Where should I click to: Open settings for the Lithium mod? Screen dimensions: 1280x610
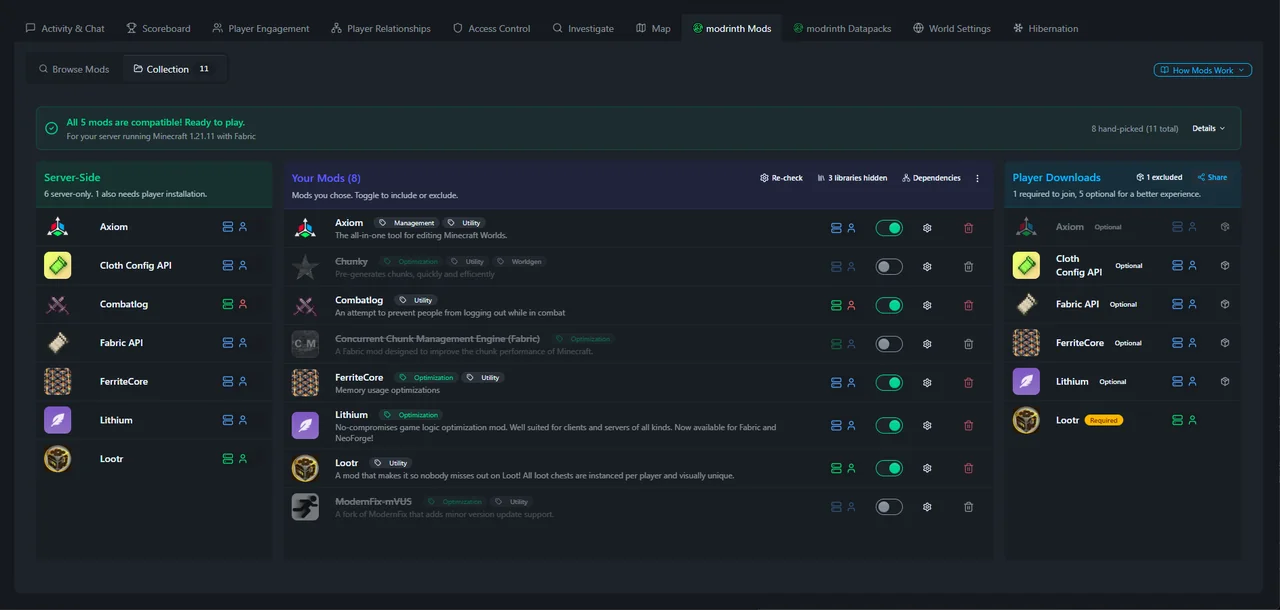coord(927,424)
